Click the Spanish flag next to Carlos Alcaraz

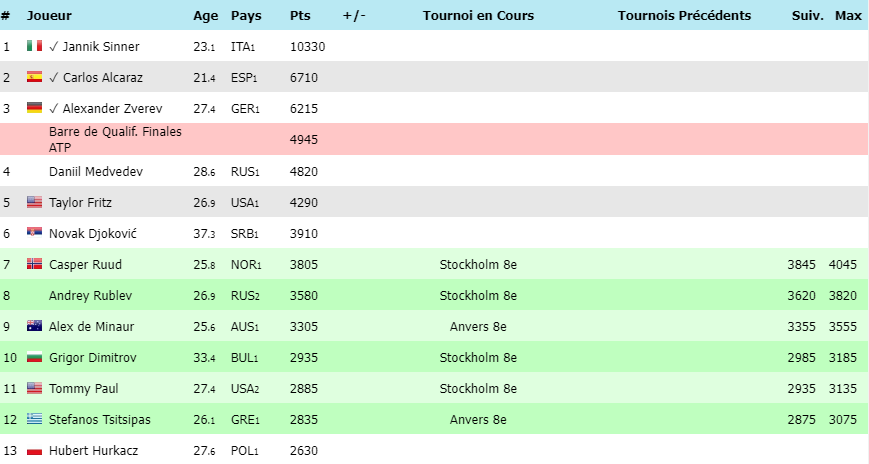34,77
